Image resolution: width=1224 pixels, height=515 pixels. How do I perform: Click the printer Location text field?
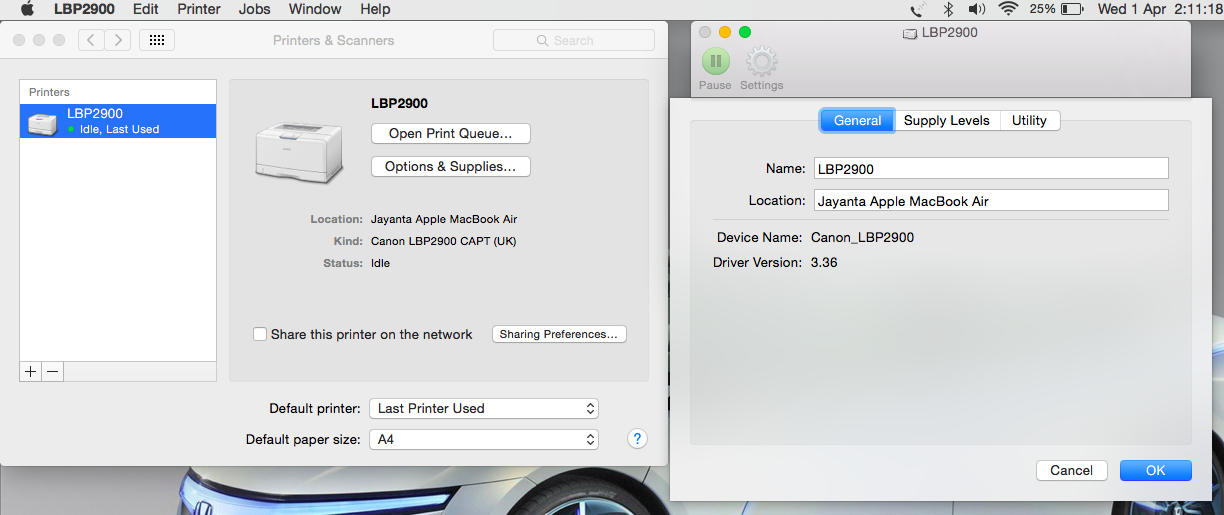[991, 200]
